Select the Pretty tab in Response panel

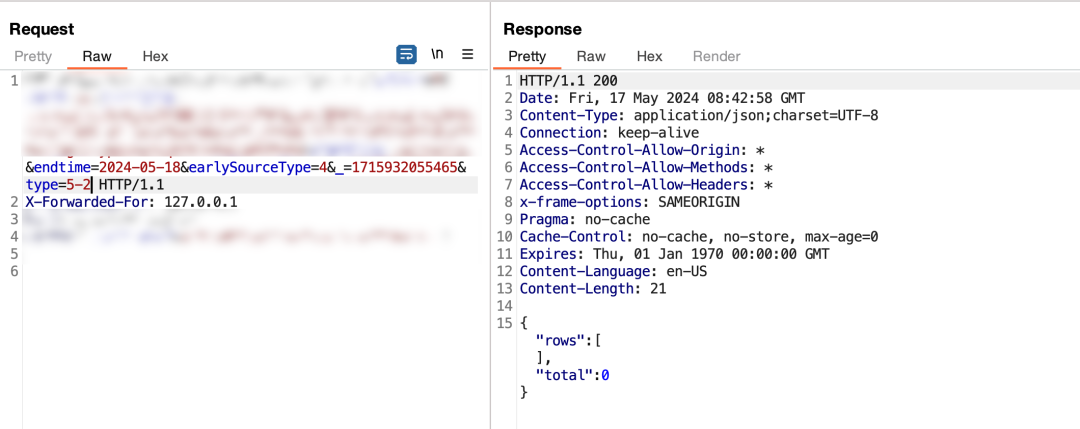pyautogui.click(x=527, y=57)
